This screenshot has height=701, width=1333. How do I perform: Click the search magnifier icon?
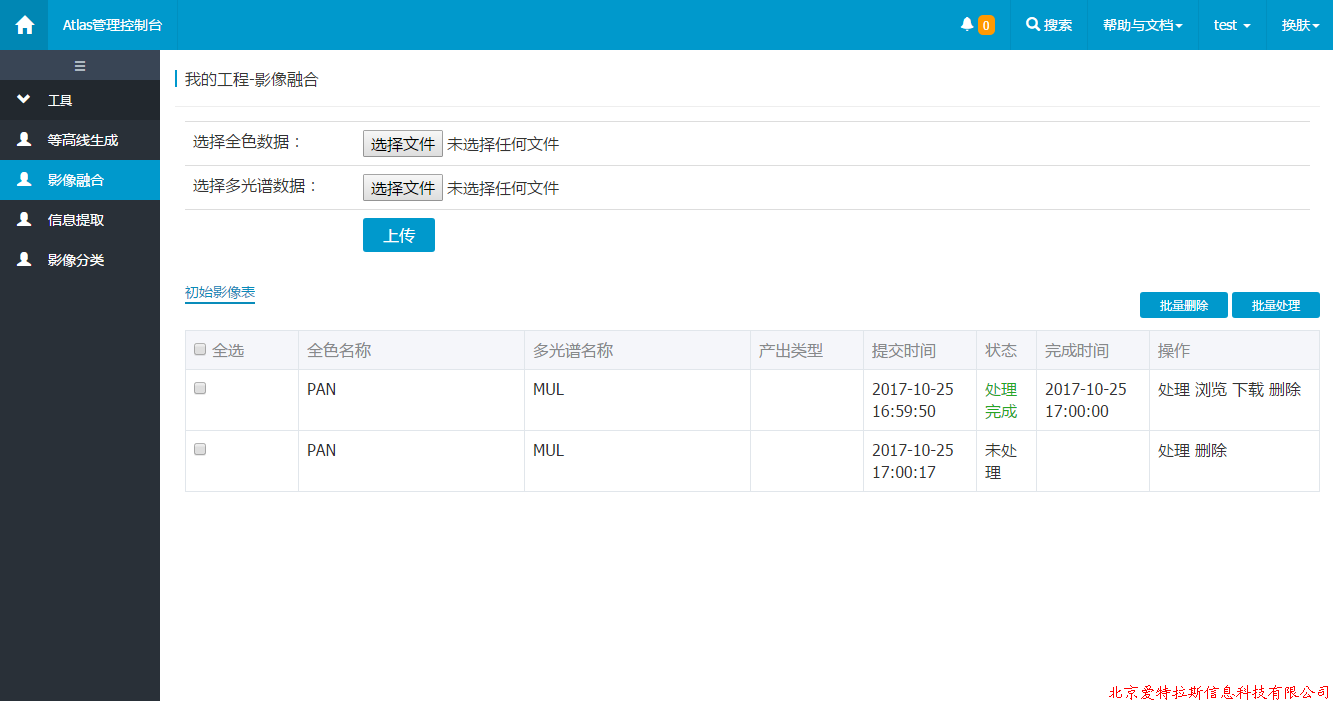(x=1033, y=25)
